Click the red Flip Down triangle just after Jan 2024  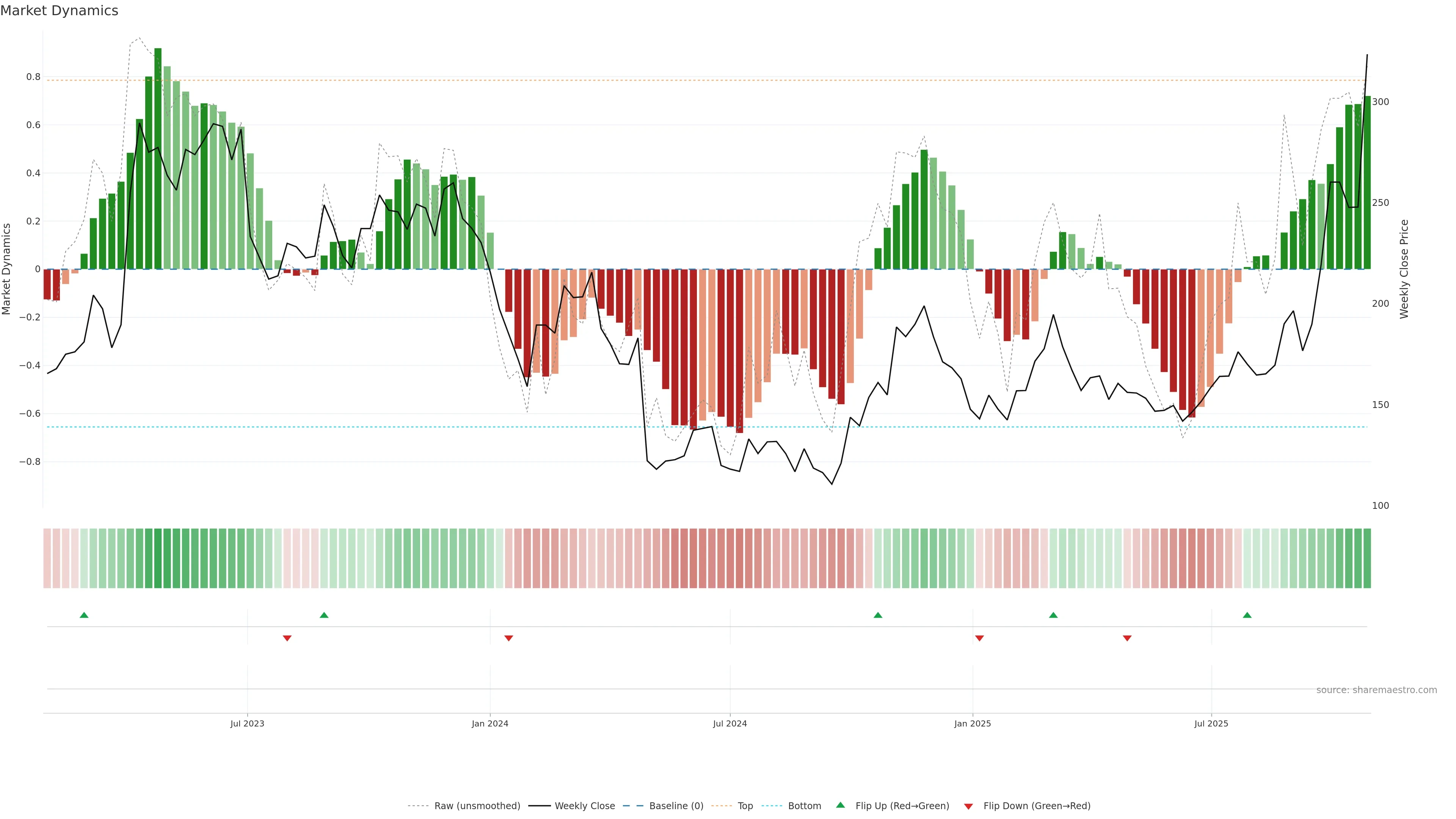click(509, 638)
